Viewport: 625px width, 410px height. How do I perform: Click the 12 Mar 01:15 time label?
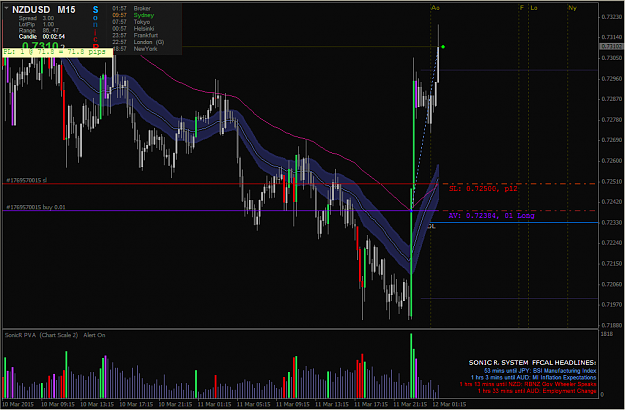(x=449, y=404)
